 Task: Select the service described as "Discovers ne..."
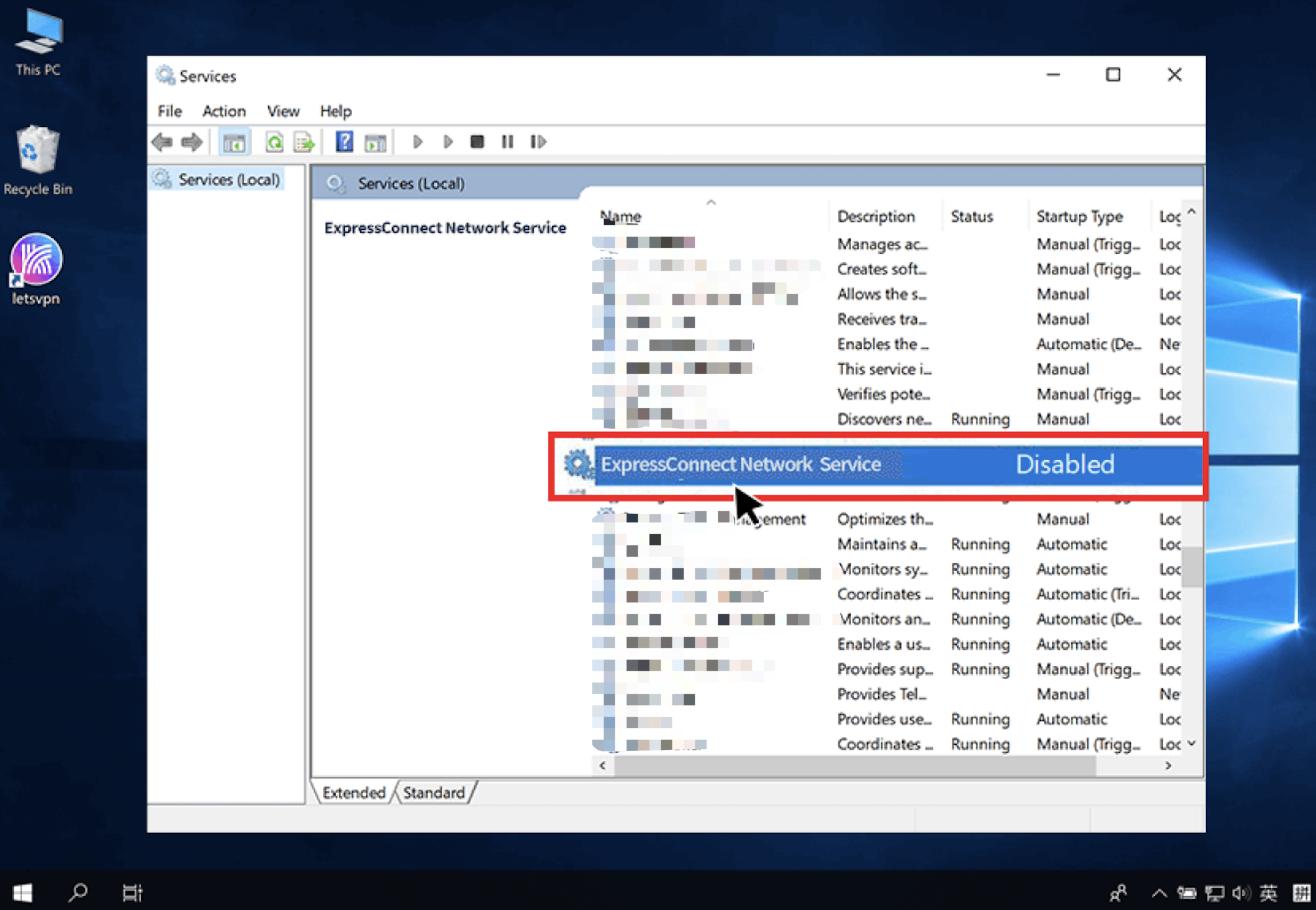pyautogui.click(x=886, y=419)
